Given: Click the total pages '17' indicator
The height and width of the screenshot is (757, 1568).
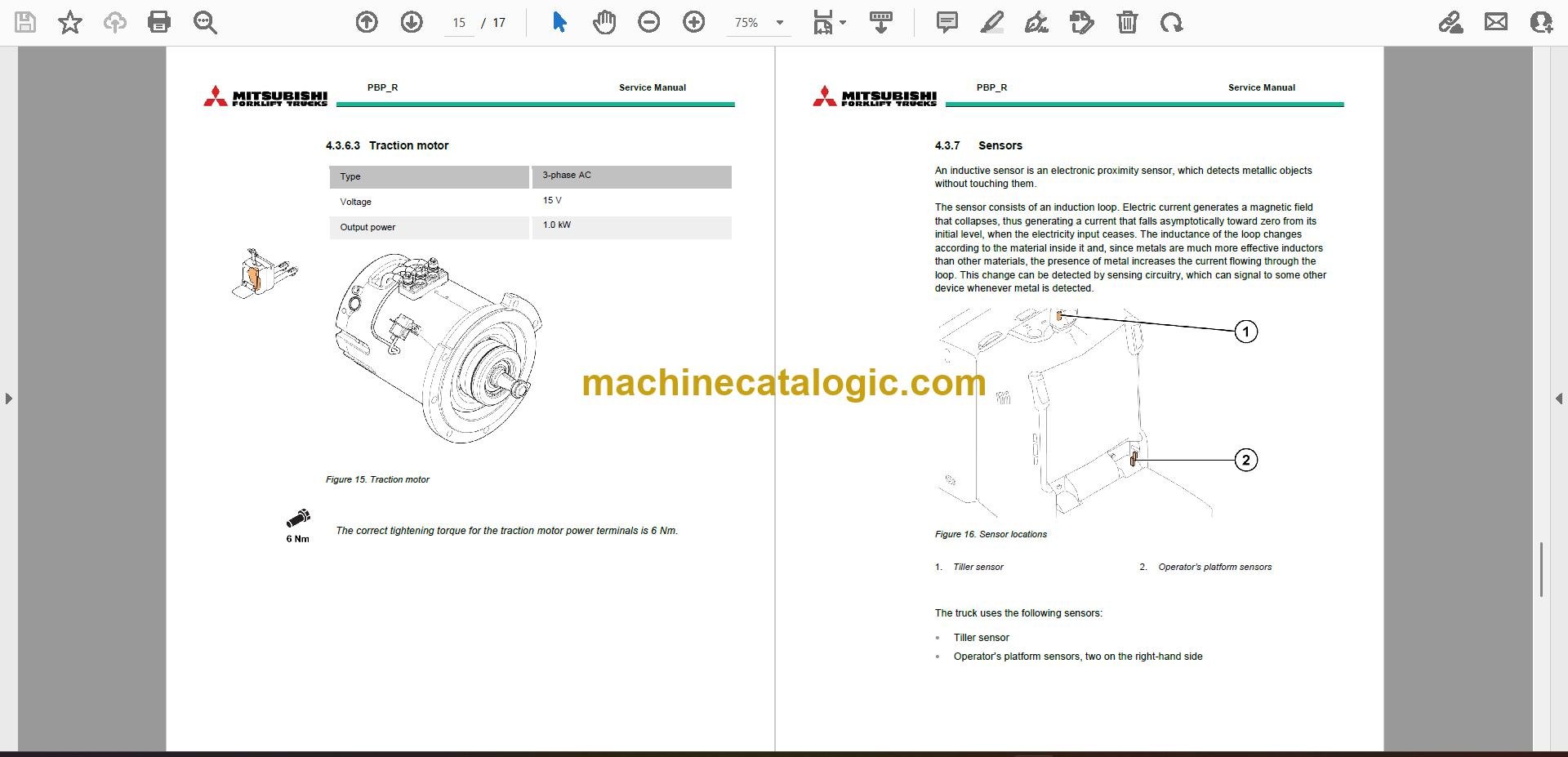Looking at the screenshot, I should click(499, 23).
